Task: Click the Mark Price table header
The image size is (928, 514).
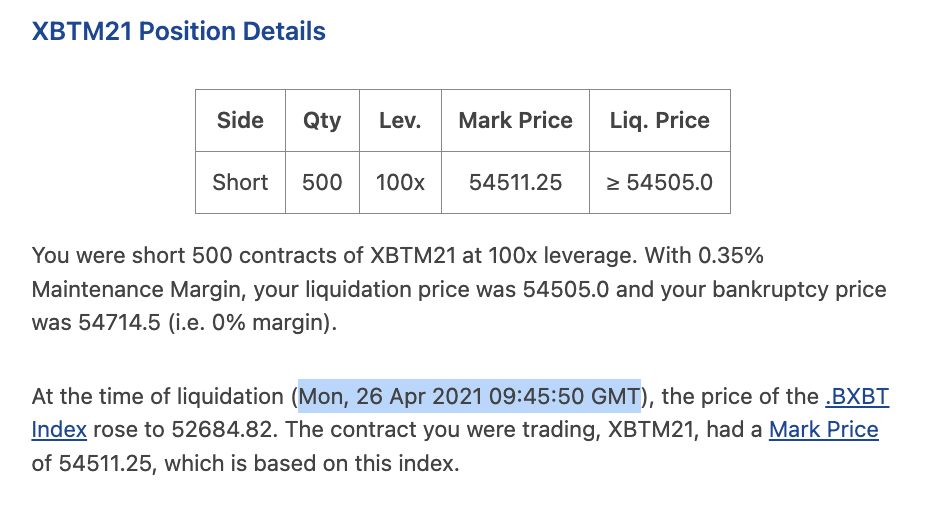Action: [515, 121]
